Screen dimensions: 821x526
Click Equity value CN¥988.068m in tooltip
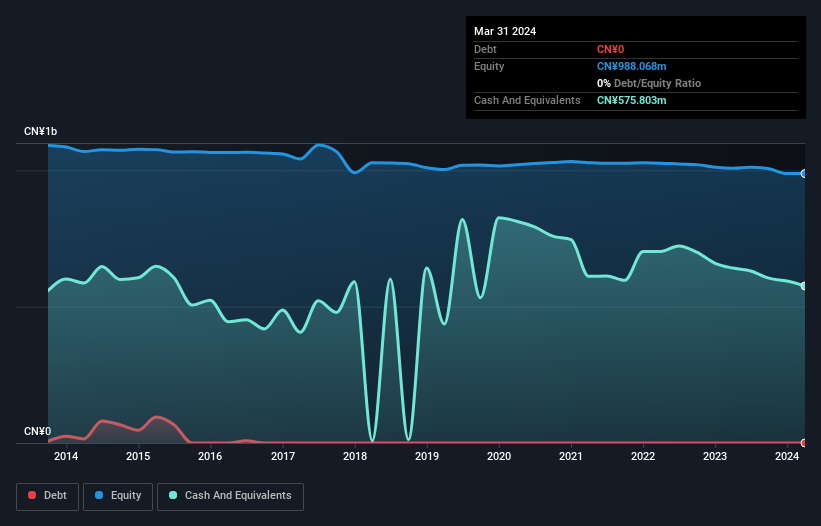pos(631,66)
